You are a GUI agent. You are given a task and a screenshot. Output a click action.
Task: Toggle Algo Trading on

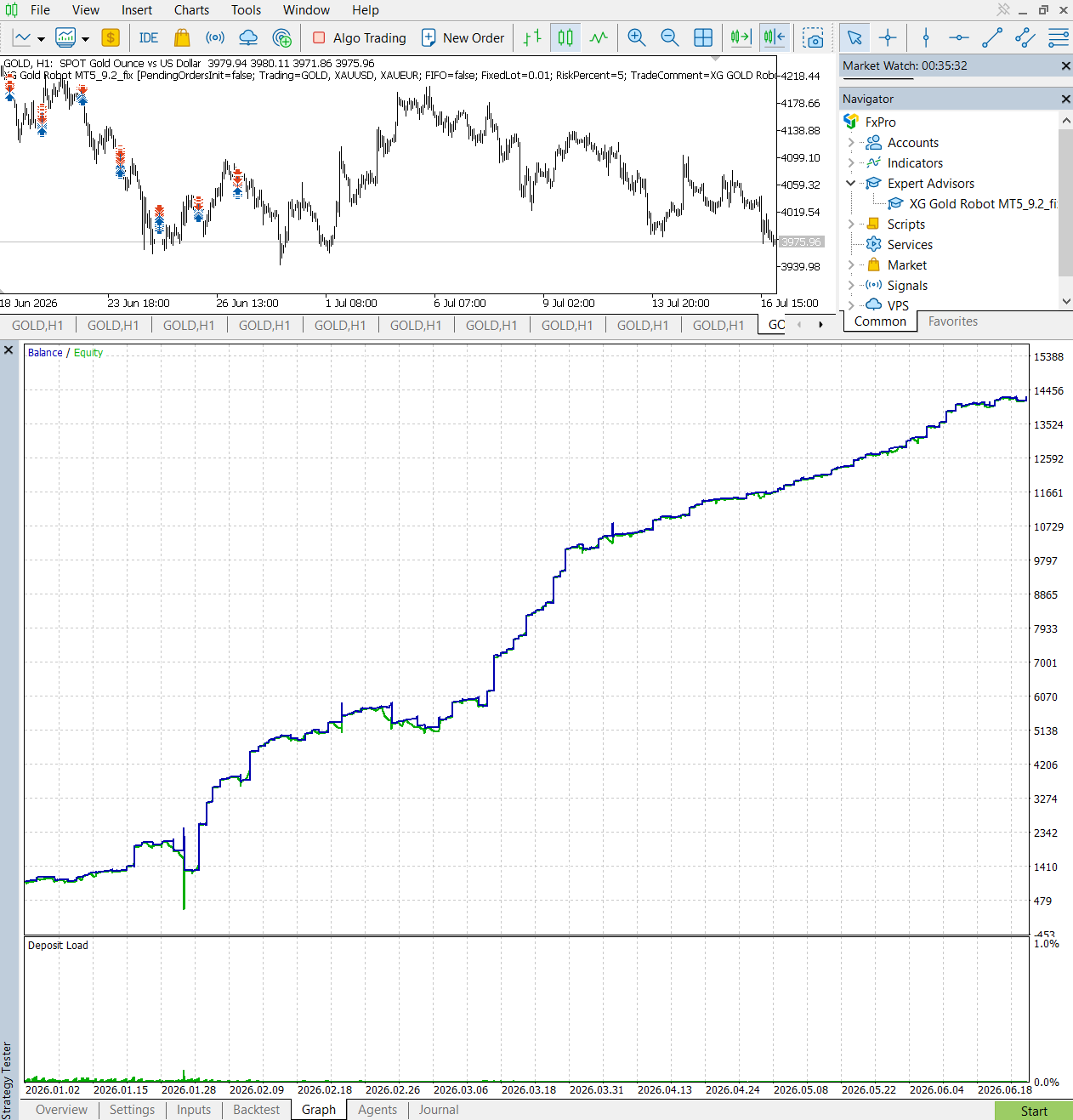tap(360, 37)
